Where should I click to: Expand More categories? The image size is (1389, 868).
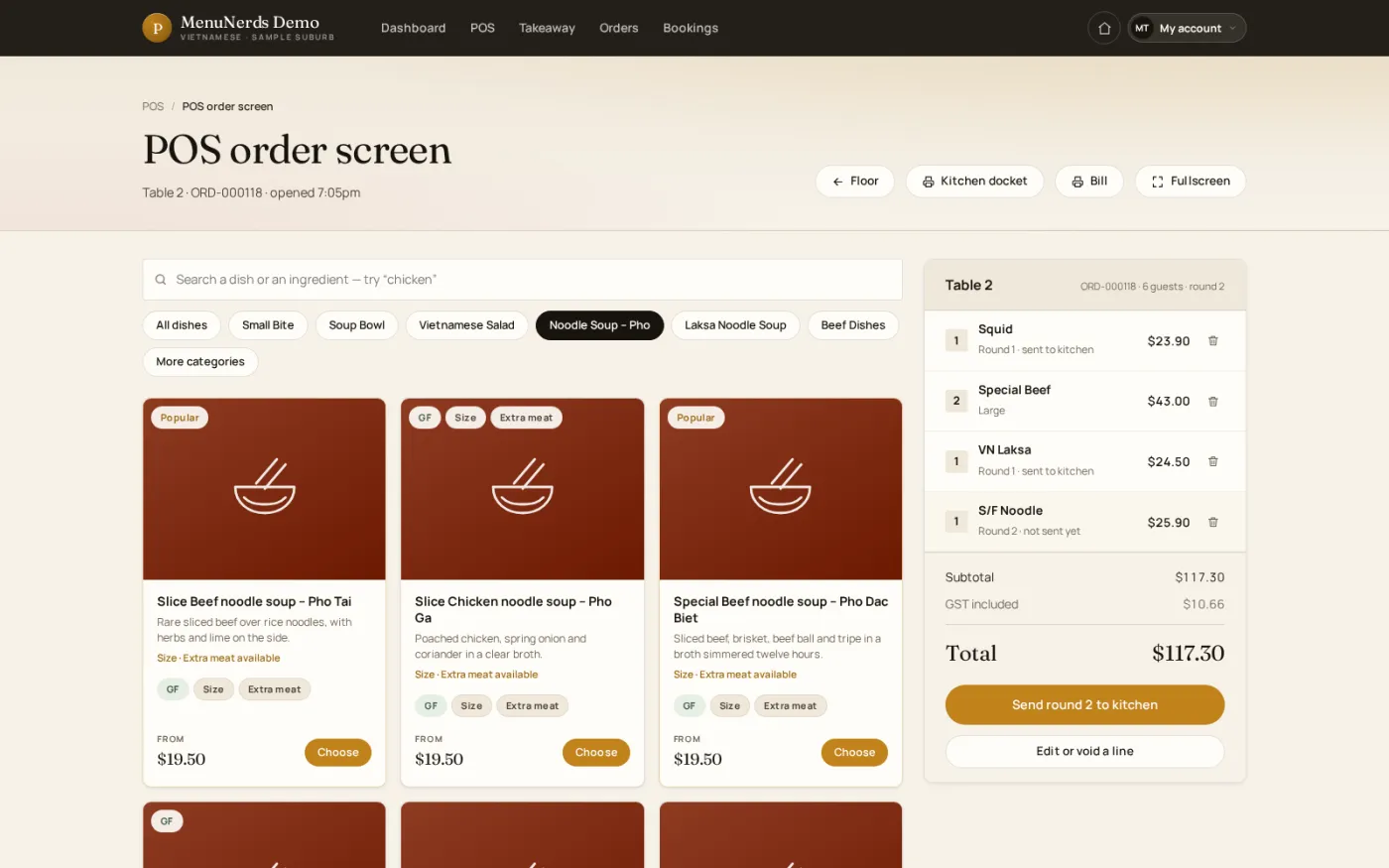pos(200,362)
